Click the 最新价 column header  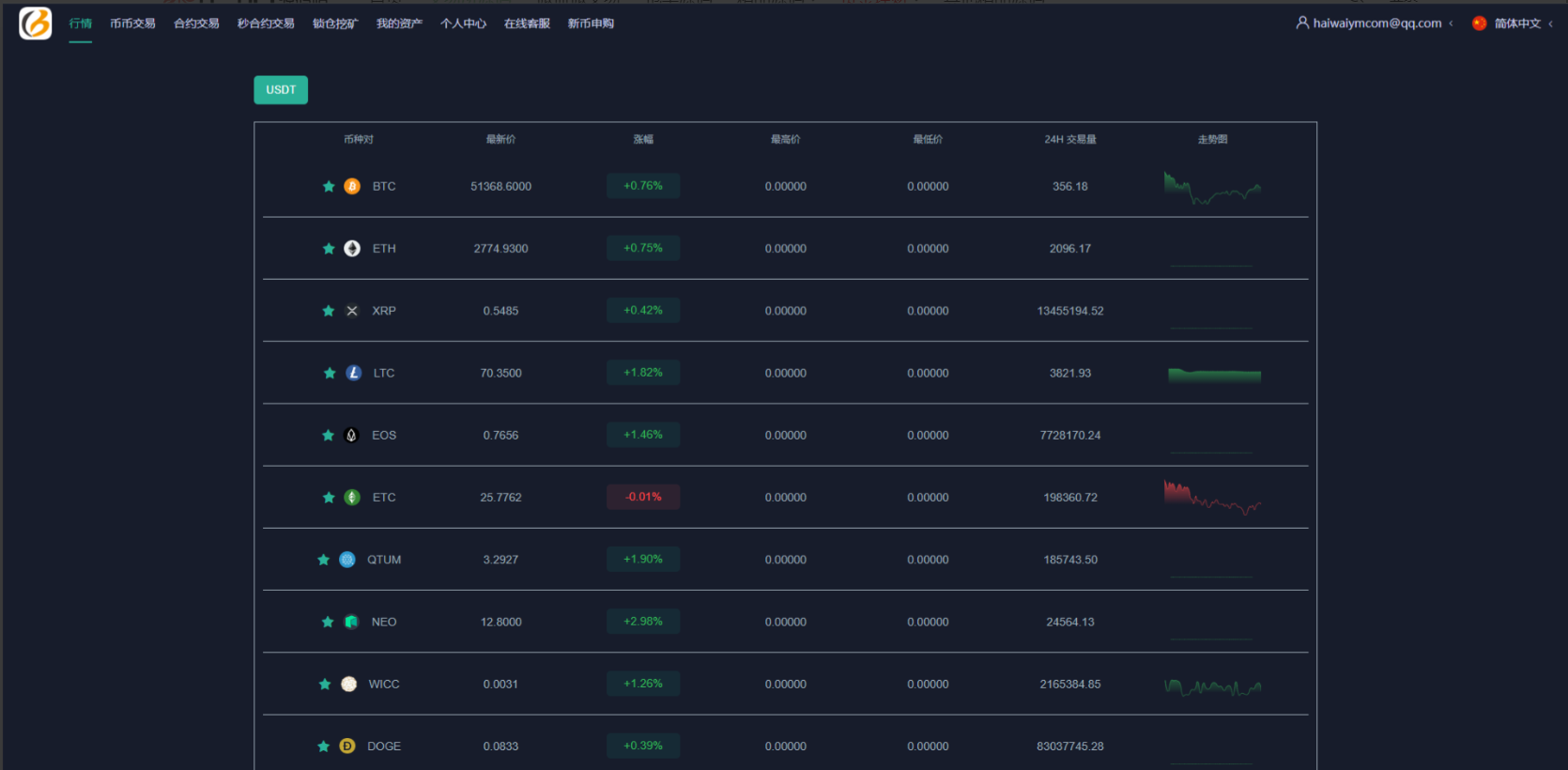500,139
